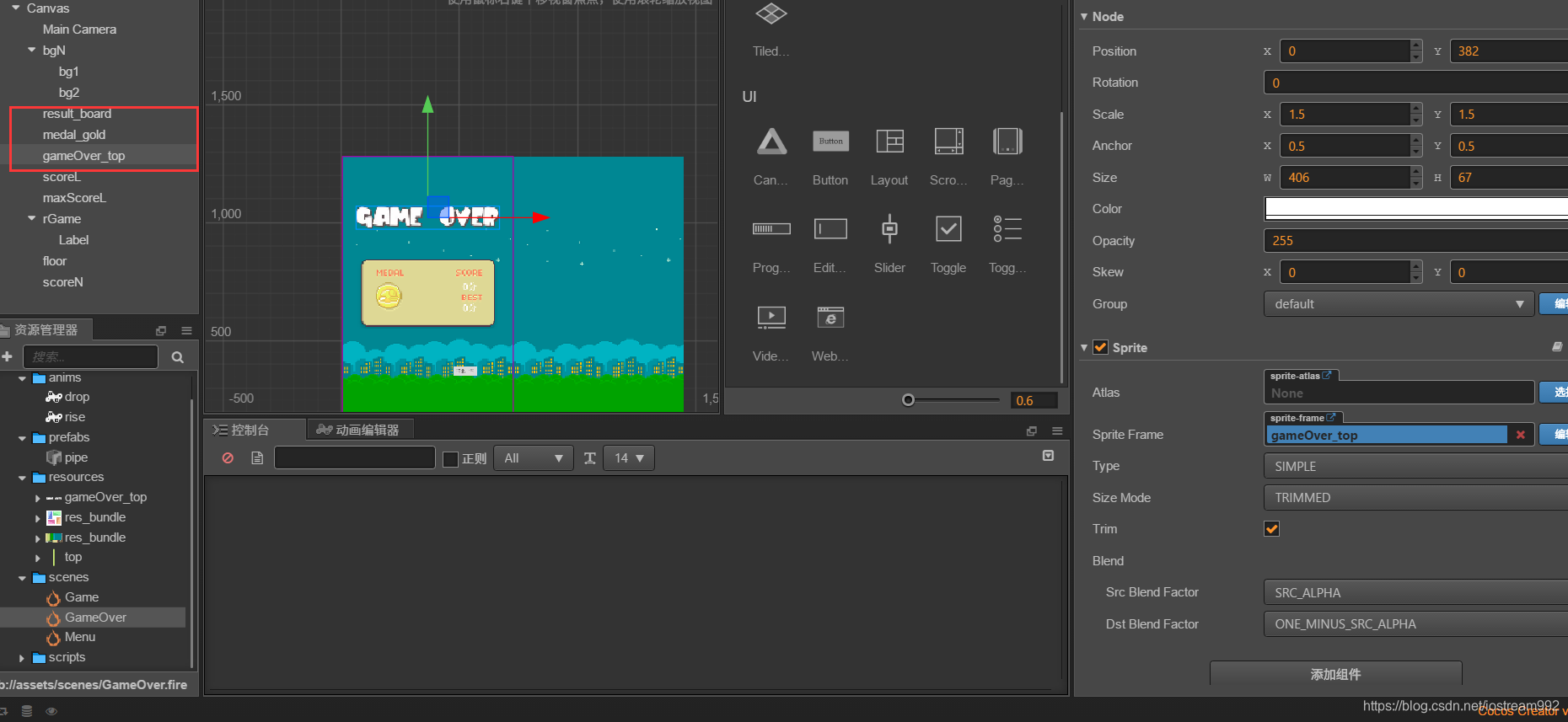
Task: Collapse the rGame node in hierarchy
Action: [32, 219]
